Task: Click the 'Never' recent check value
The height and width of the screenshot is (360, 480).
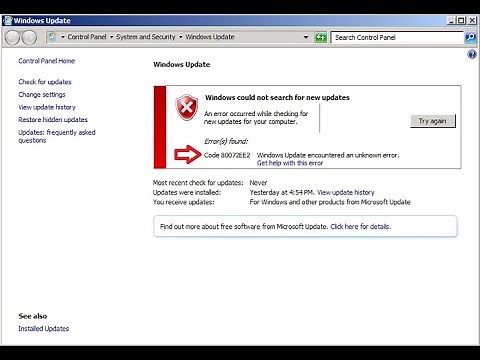Action: (258, 183)
